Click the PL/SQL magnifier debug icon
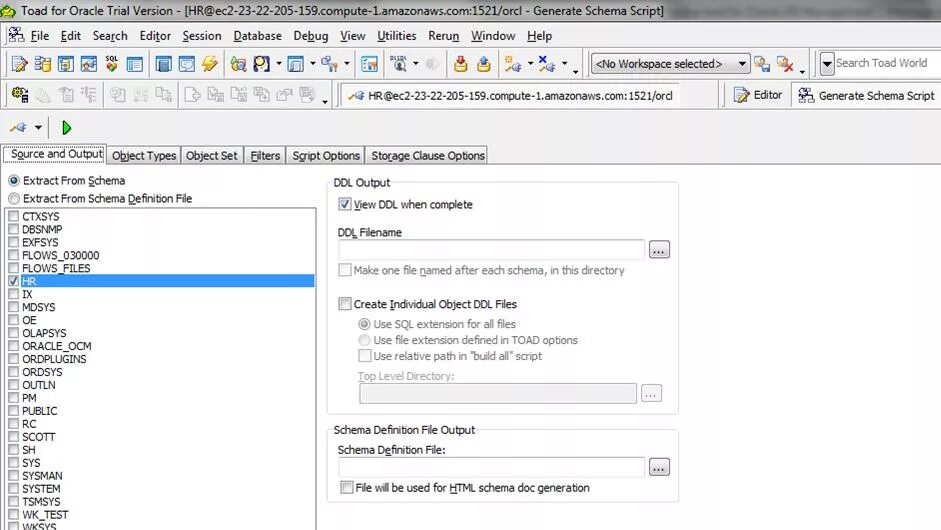941x530 pixels. 398,63
